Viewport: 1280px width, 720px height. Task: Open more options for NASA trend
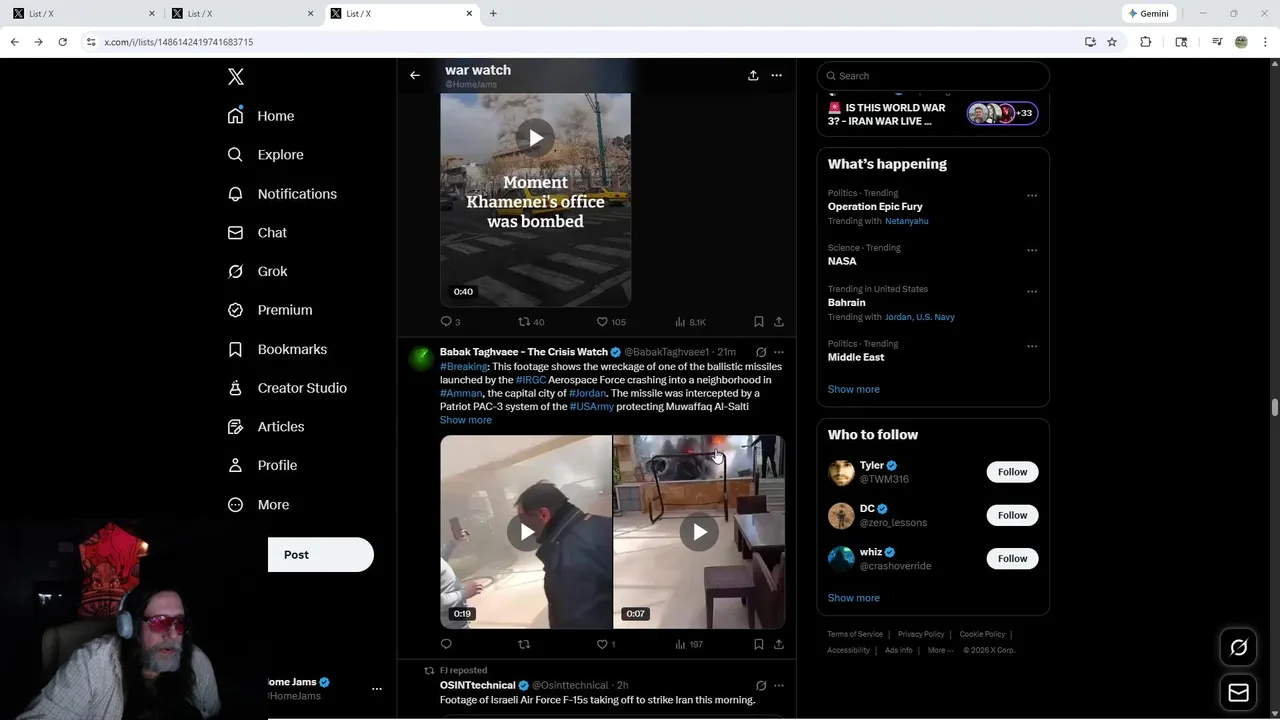[x=1032, y=251]
